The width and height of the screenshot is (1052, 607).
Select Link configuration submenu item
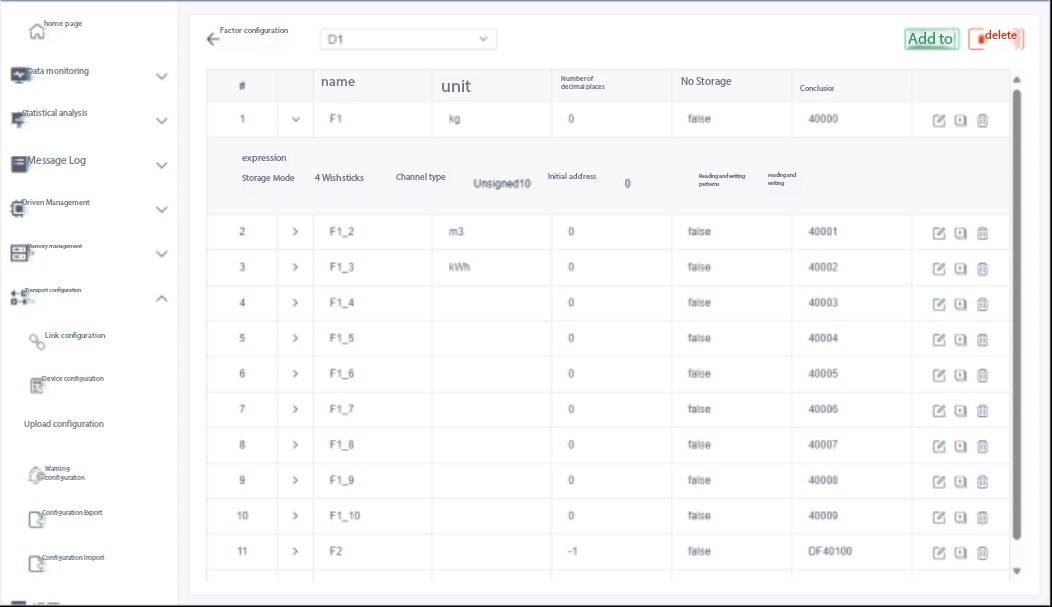click(x=74, y=335)
